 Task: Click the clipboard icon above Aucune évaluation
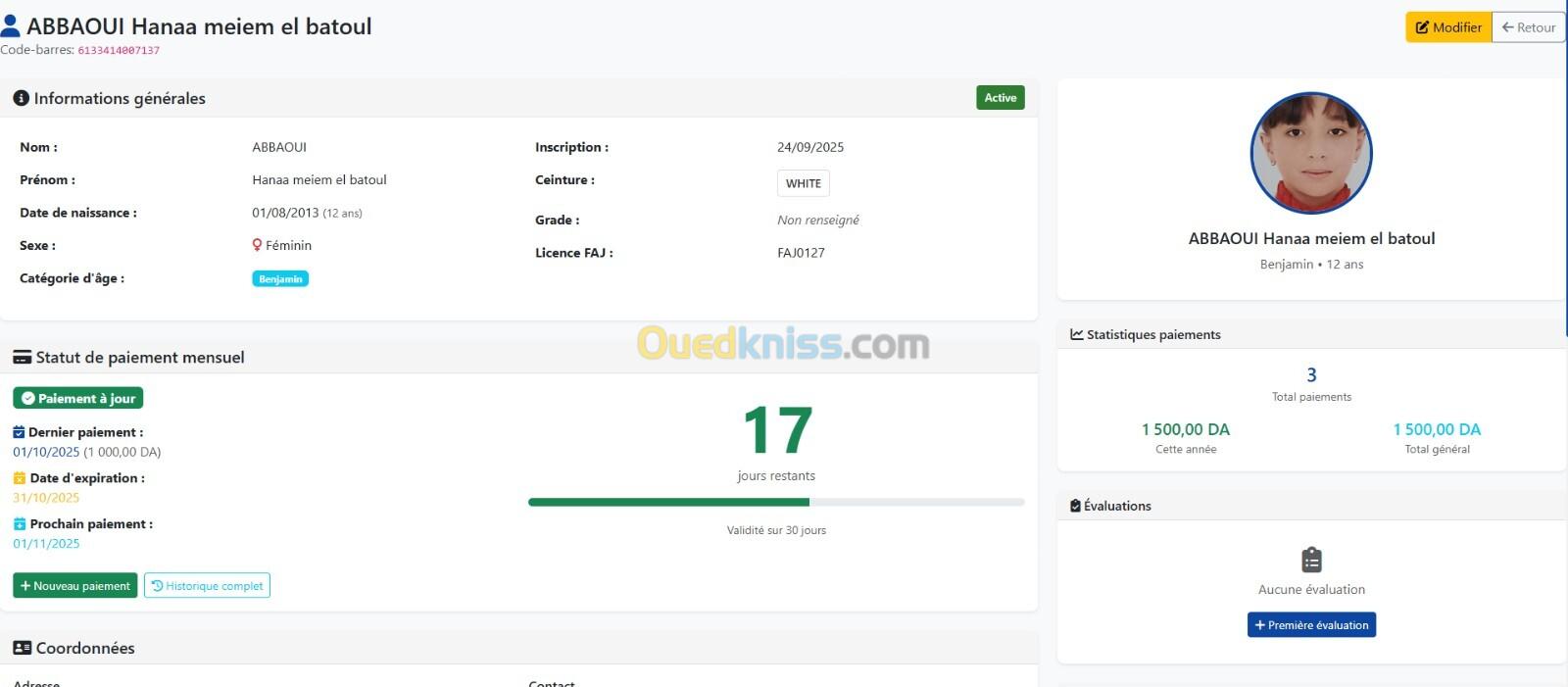pyautogui.click(x=1311, y=560)
